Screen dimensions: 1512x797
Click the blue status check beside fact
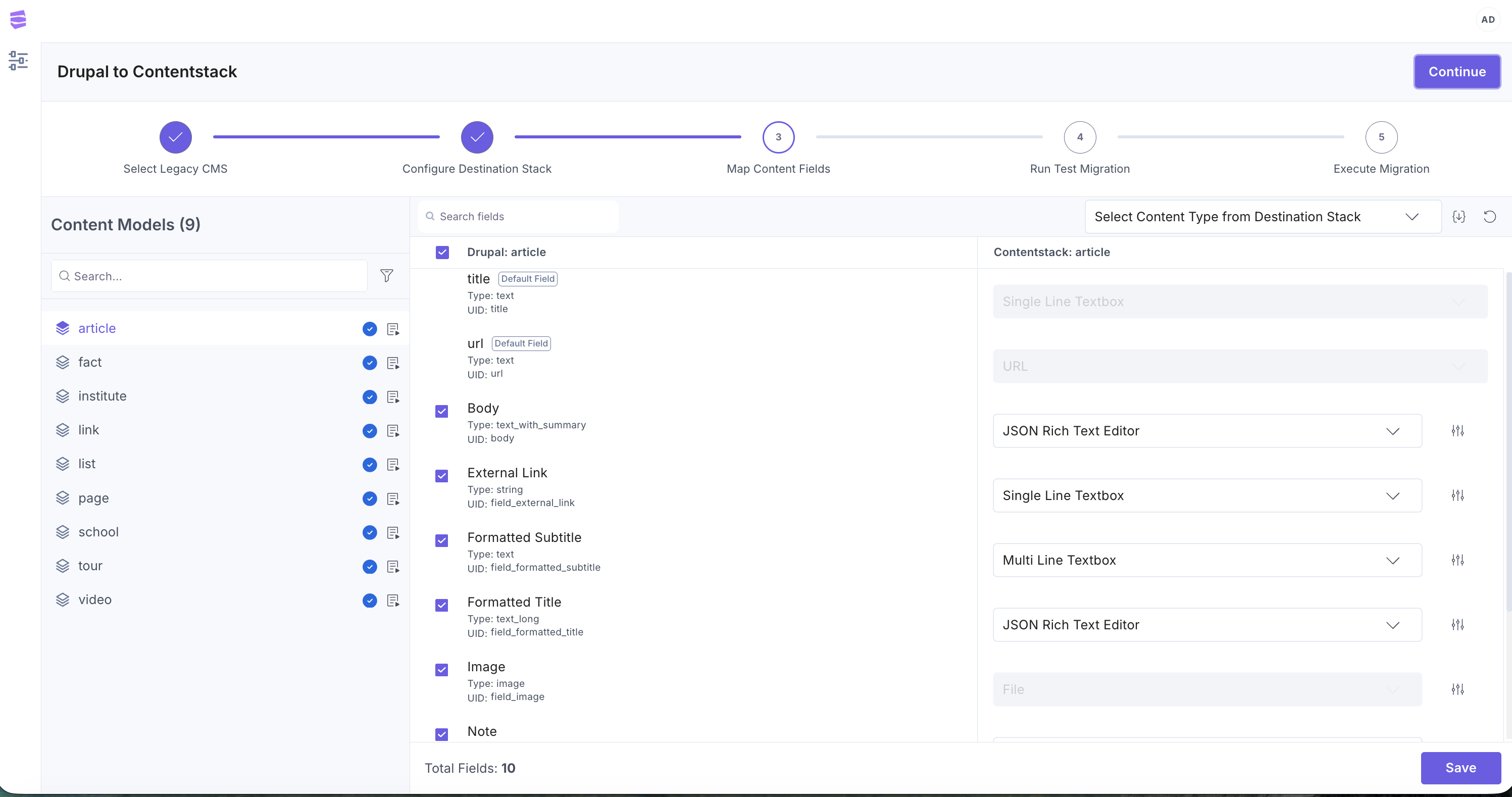[x=370, y=363]
